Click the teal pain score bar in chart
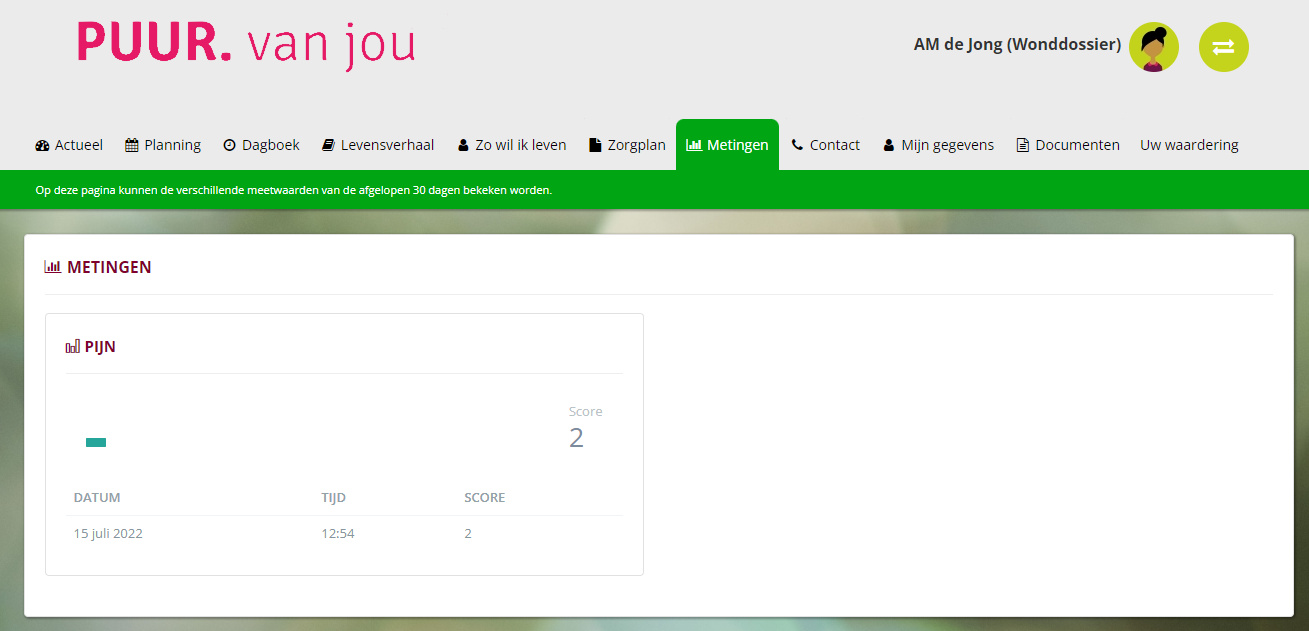The width and height of the screenshot is (1309, 631). tap(96, 442)
